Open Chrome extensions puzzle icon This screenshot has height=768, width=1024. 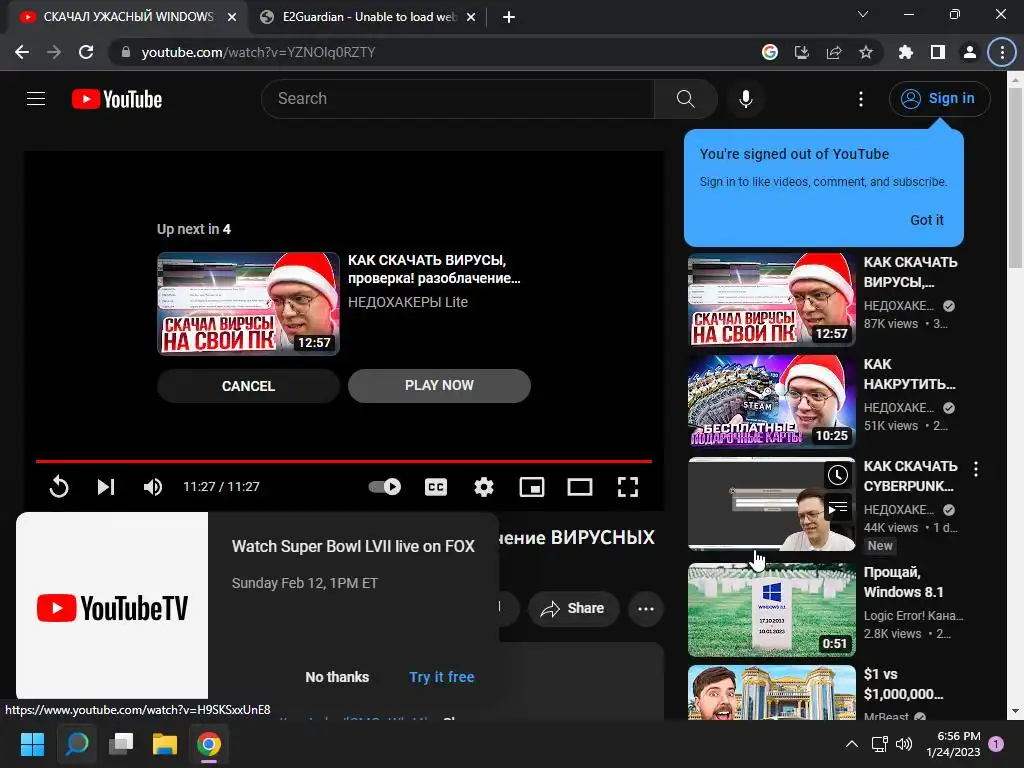905,52
